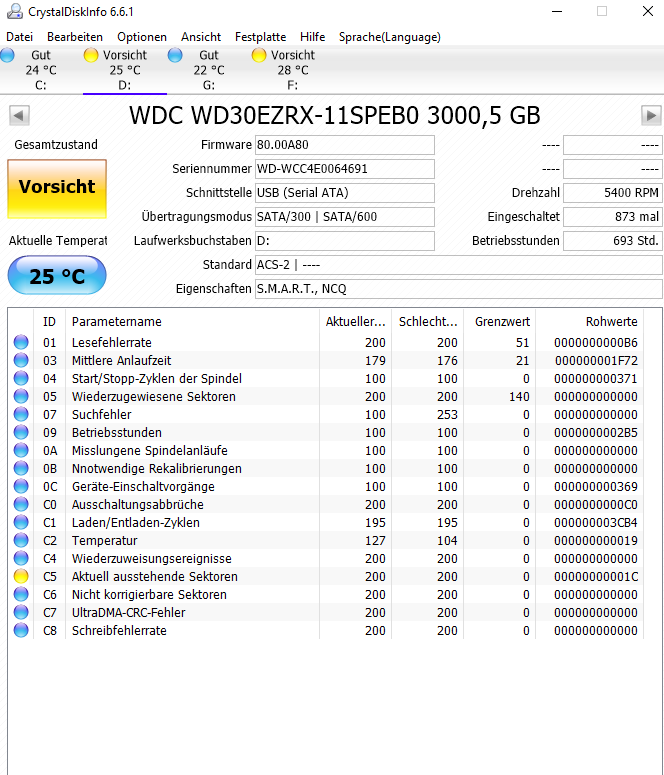Open the Datei menu
Image resolution: width=664 pixels, height=775 pixels.
point(19,37)
